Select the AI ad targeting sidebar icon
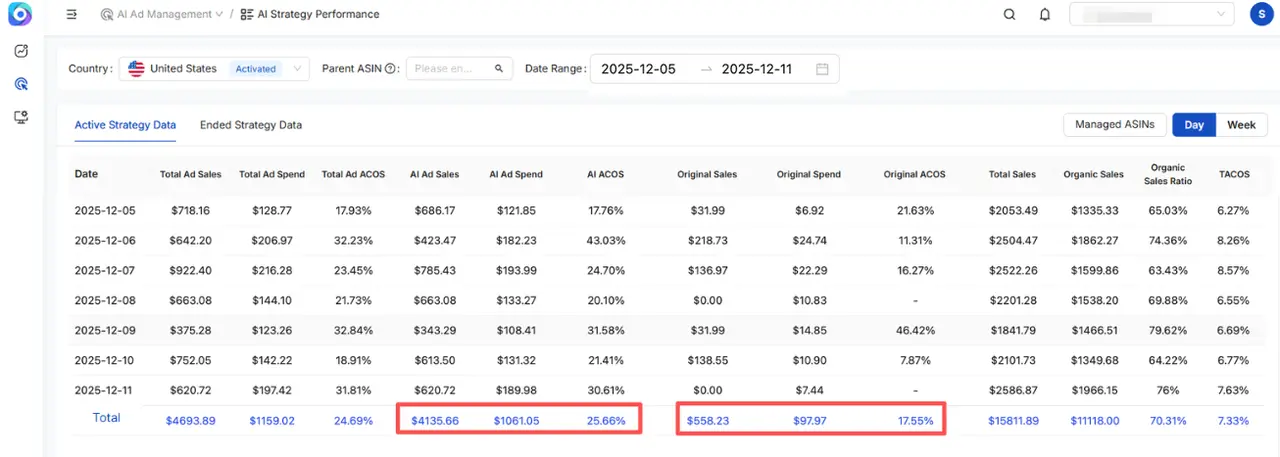 click(x=21, y=84)
